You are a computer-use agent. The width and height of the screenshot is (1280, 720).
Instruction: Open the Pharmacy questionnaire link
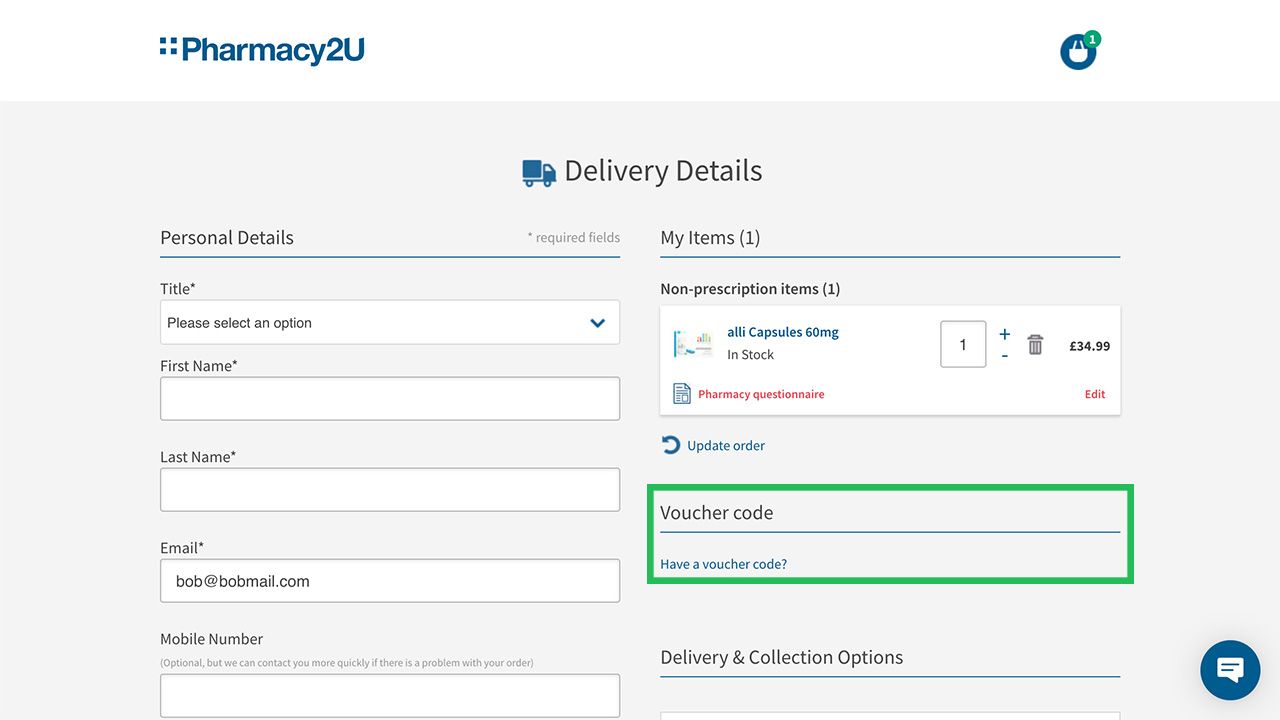(x=761, y=394)
